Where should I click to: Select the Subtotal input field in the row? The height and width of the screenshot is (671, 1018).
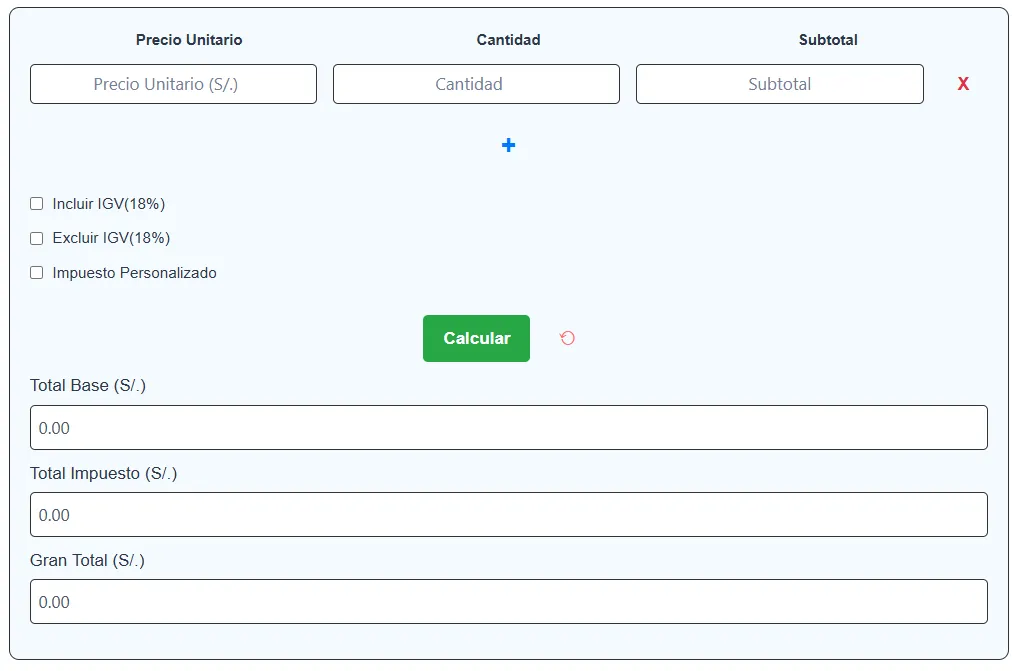point(779,84)
